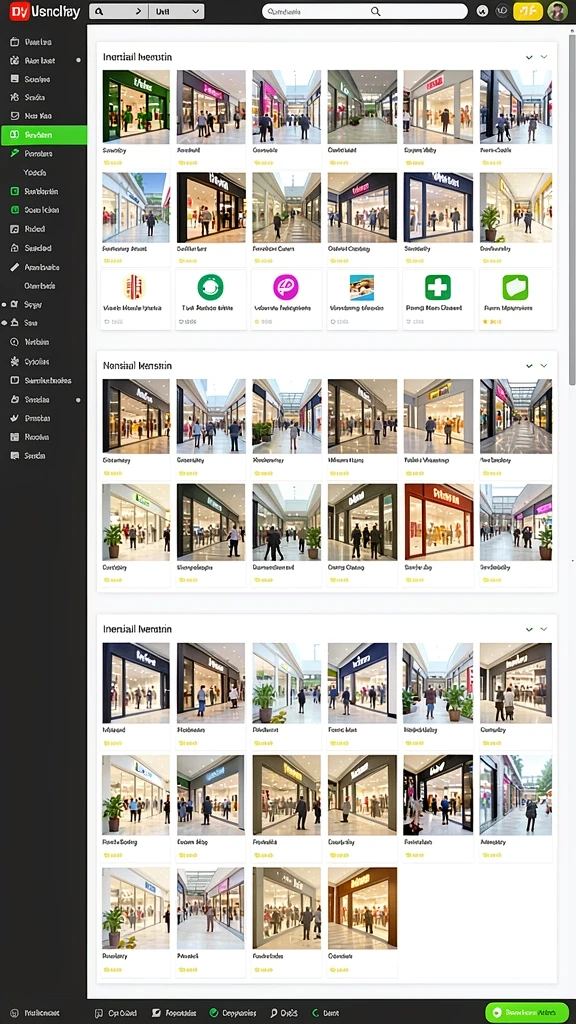Image resolution: width=576 pixels, height=1024 pixels.
Task: Click the yellow button beside the avatar
Action: (x=528, y=11)
